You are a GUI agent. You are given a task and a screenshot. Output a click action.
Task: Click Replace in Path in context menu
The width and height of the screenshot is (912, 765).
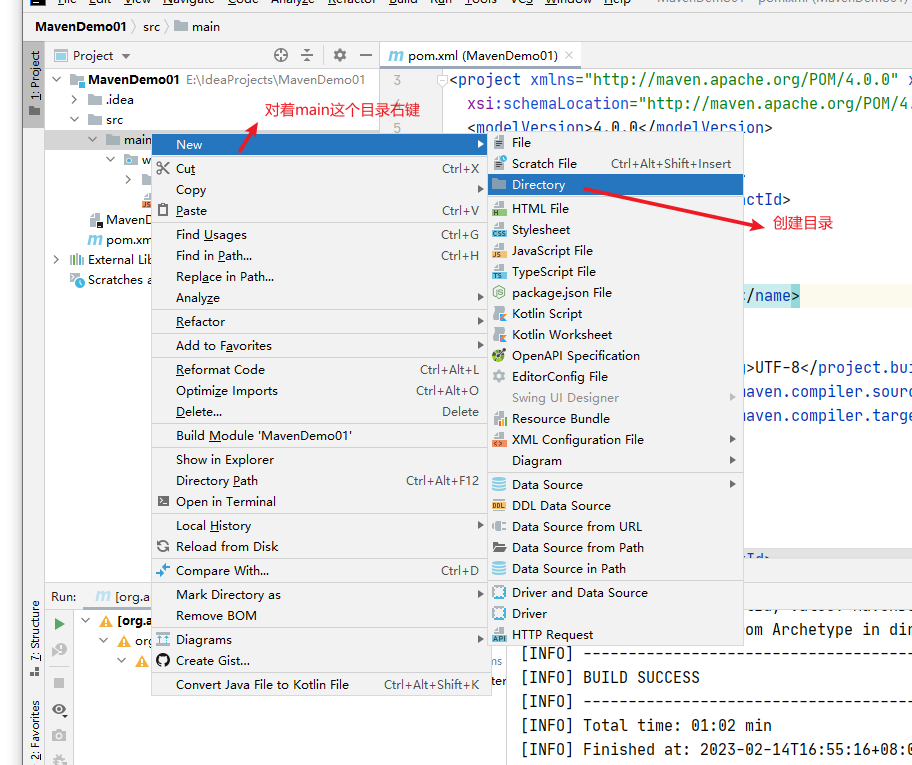pyautogui.click(x=319, y=276)
